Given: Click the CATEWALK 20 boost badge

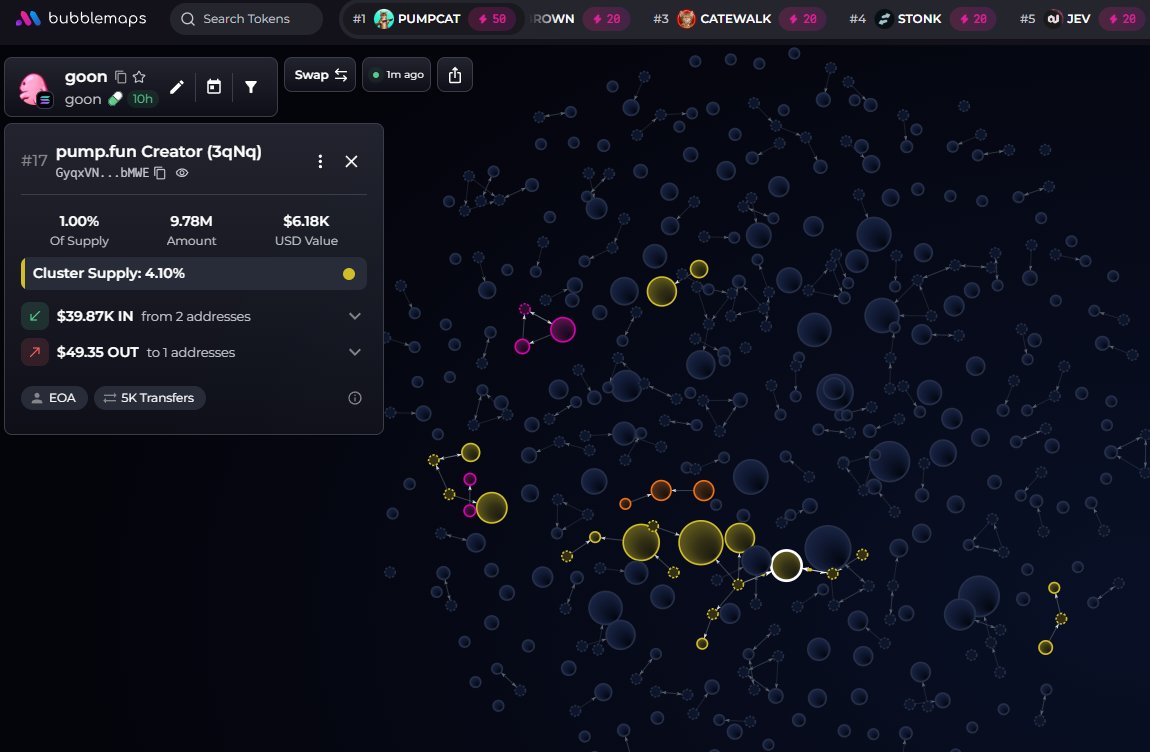Looking at the screenshot, I should click(x=802, y=19).
